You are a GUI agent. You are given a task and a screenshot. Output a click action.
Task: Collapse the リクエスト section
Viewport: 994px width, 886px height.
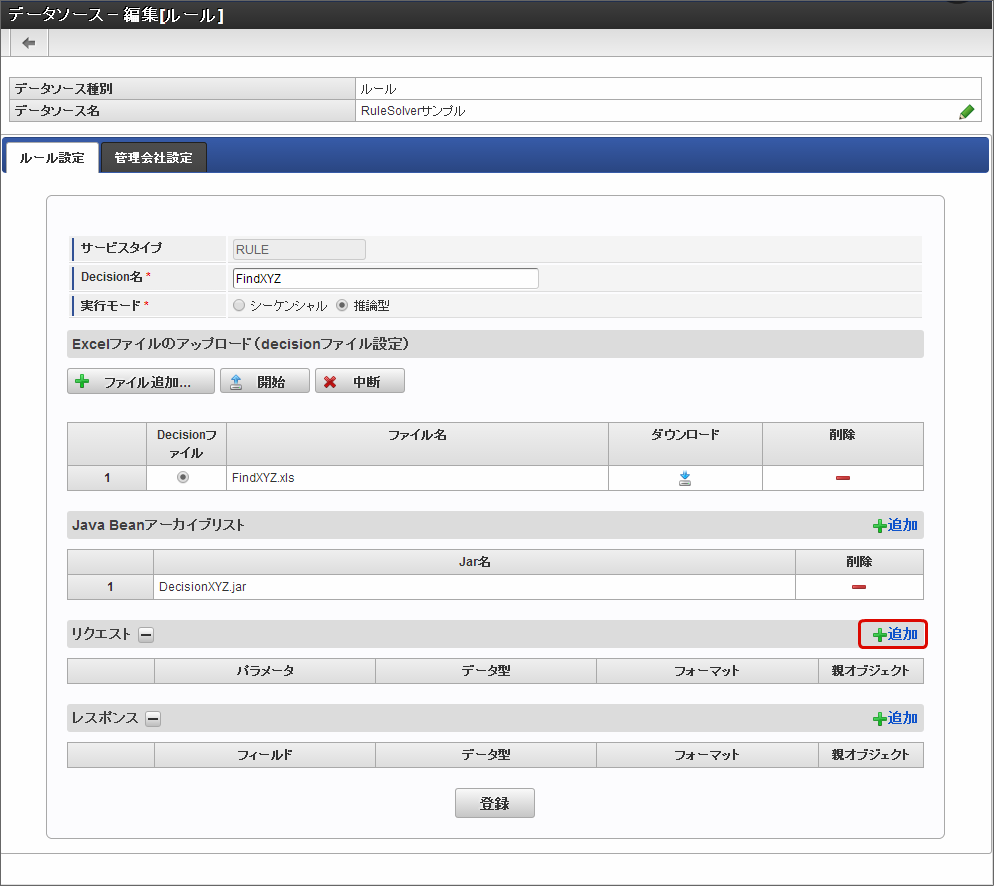(146, 634)
